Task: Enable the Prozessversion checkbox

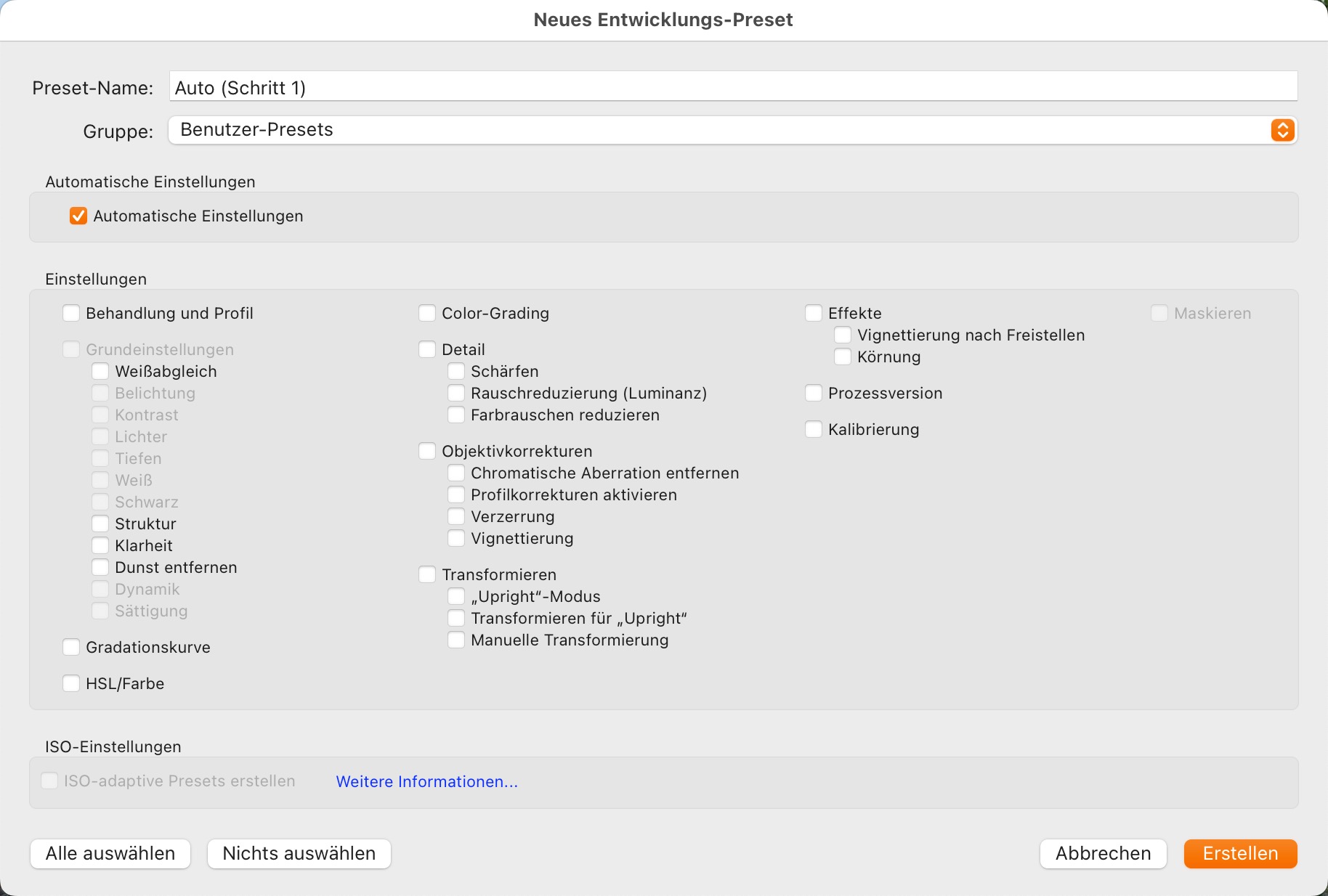Action: [814, 394]
